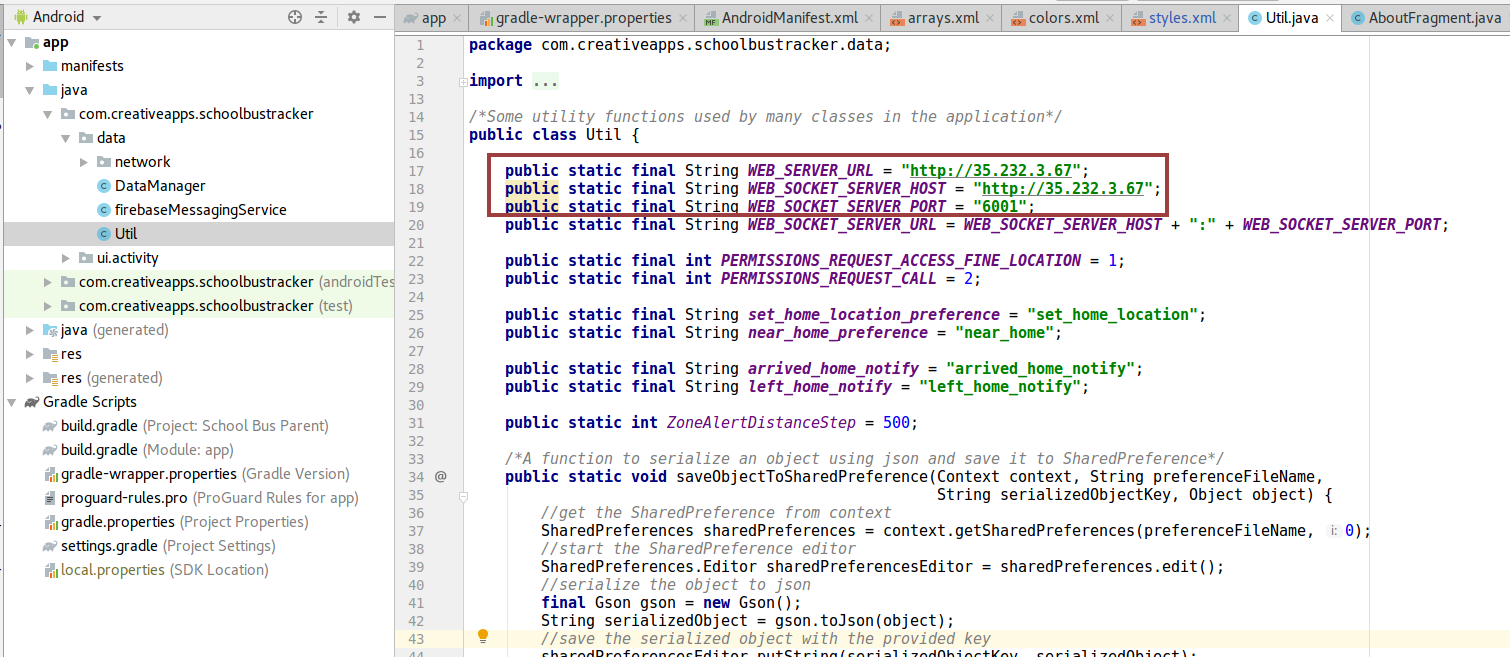
Task: Open Project panel settings via gear icon
Action: pyautogui.click(x=352, y=16)
